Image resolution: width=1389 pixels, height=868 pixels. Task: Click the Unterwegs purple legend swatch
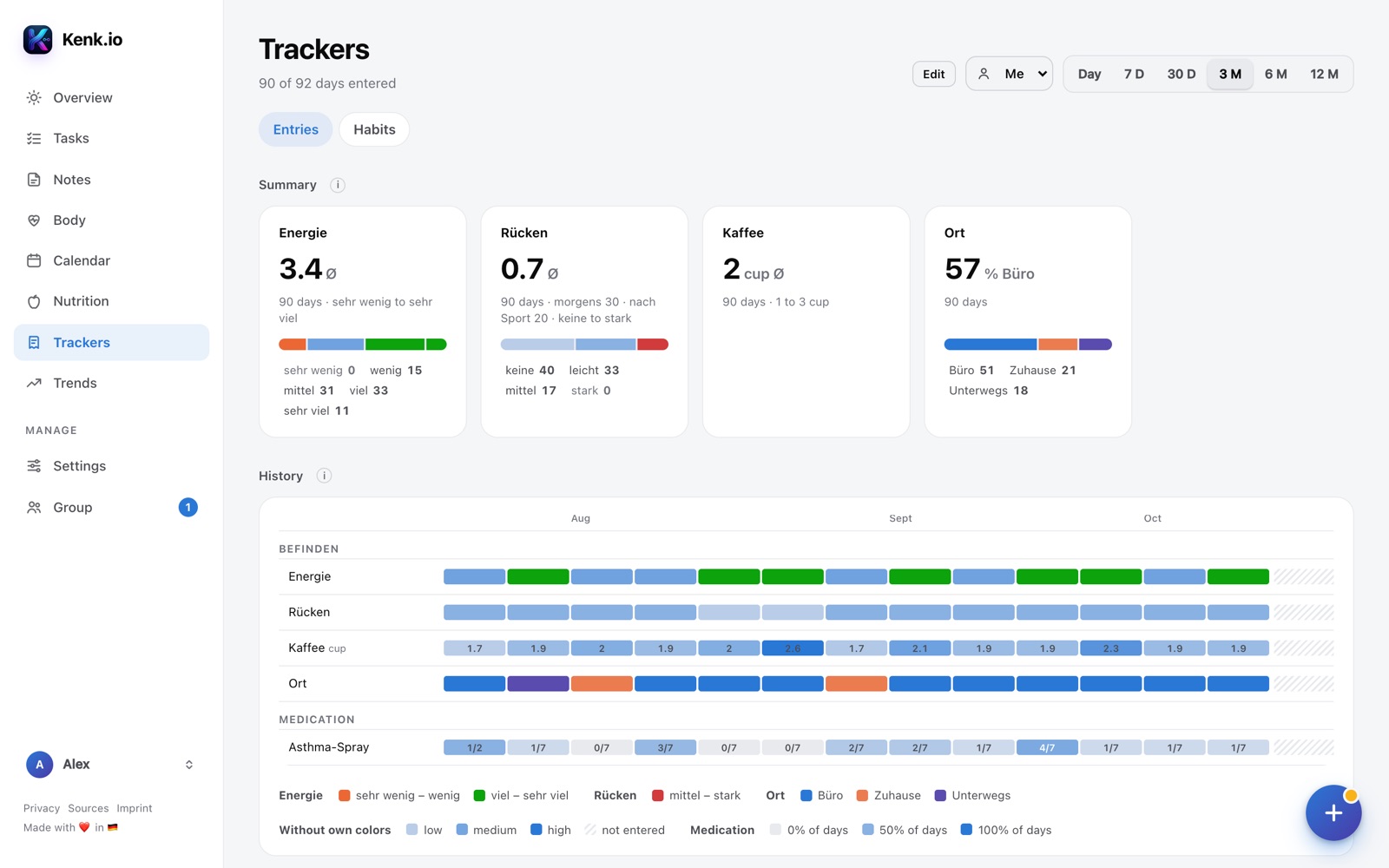point(940,795)
